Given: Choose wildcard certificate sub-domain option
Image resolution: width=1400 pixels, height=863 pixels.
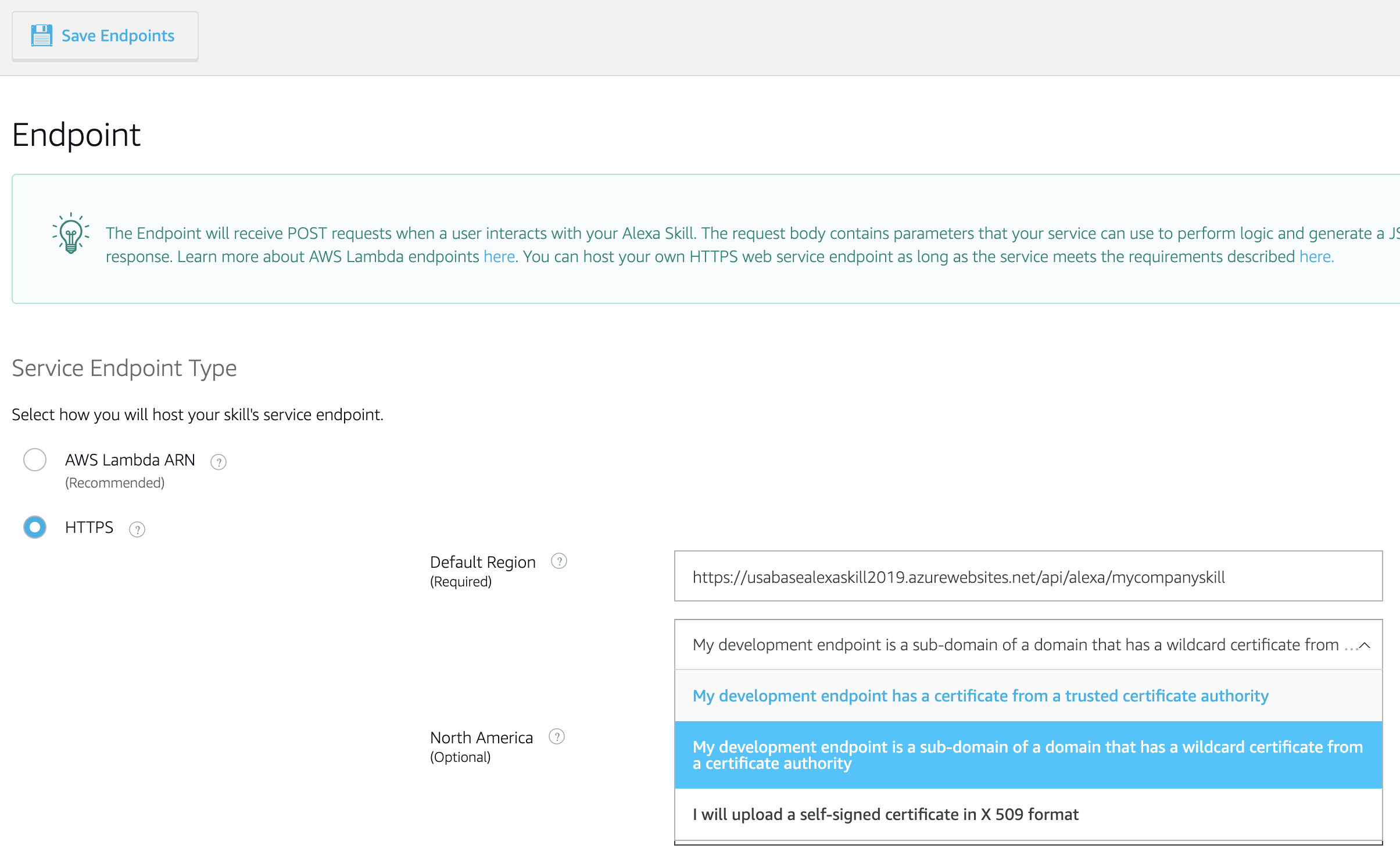Looking at the screenshot, I should tap(1027, 755).
